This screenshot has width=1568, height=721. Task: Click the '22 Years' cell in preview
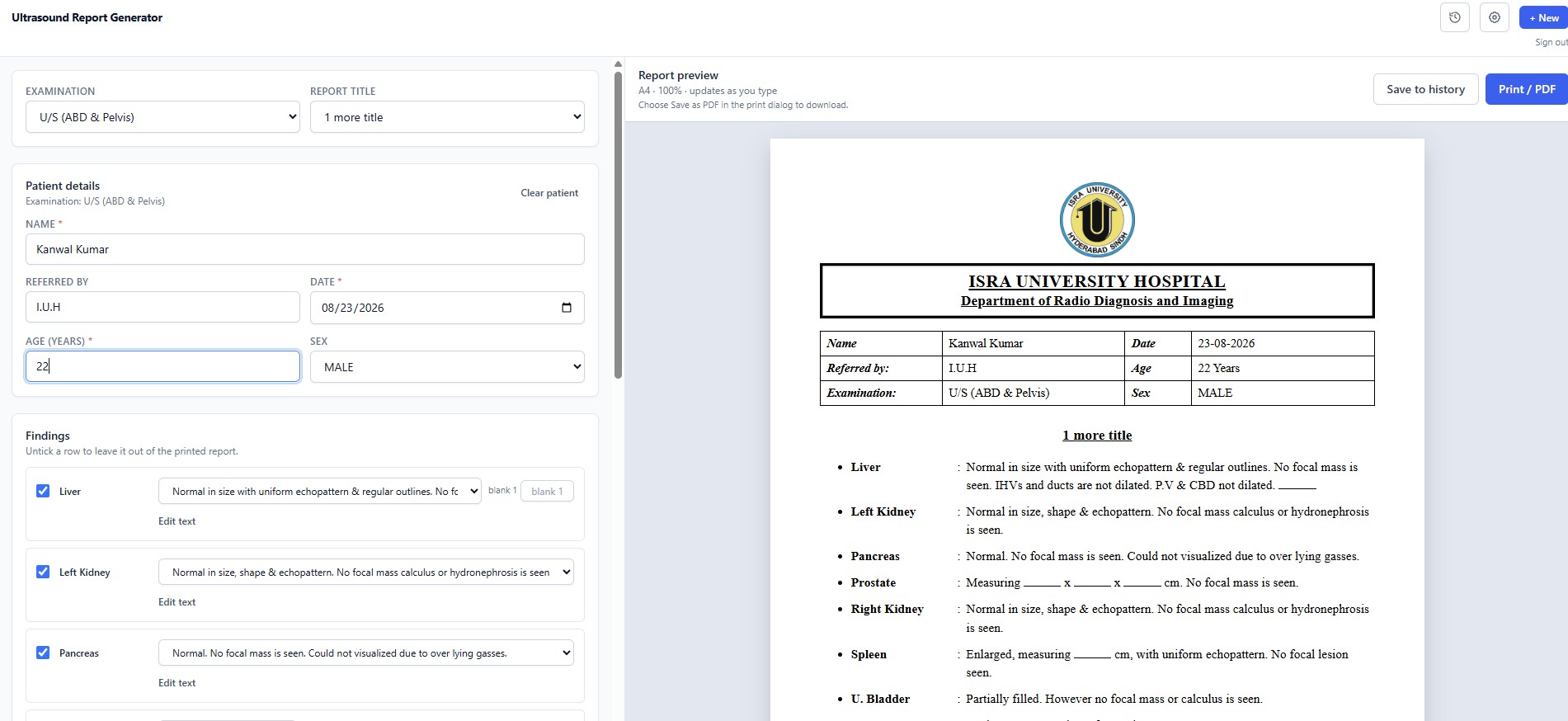coord(1283,368)
